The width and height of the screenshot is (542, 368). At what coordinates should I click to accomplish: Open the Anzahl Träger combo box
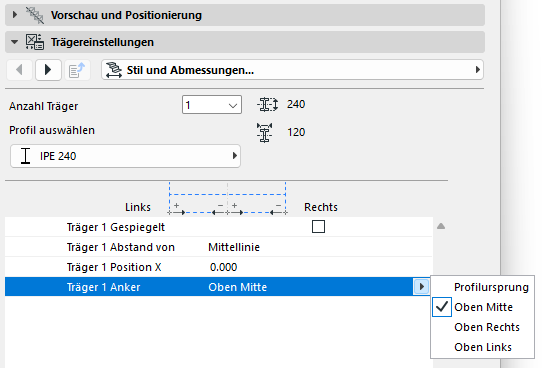click(212, 105)
